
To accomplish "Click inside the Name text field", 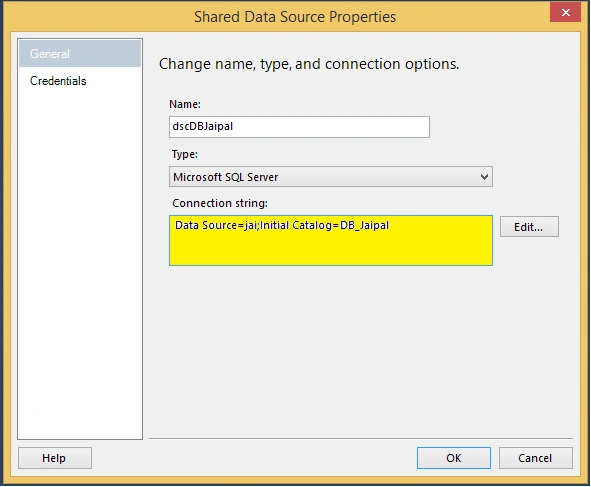I will pos(299,127).
